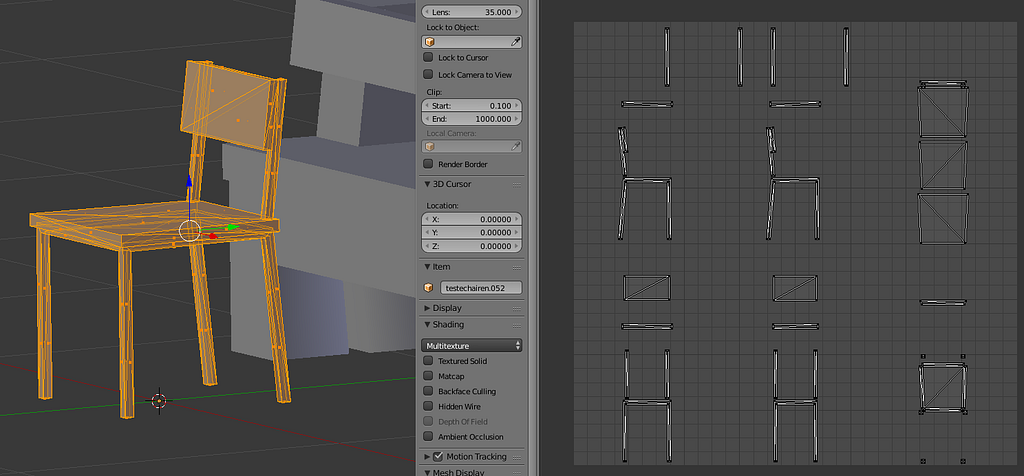
Task: Click the Lens value field
Action: [471, 11]
